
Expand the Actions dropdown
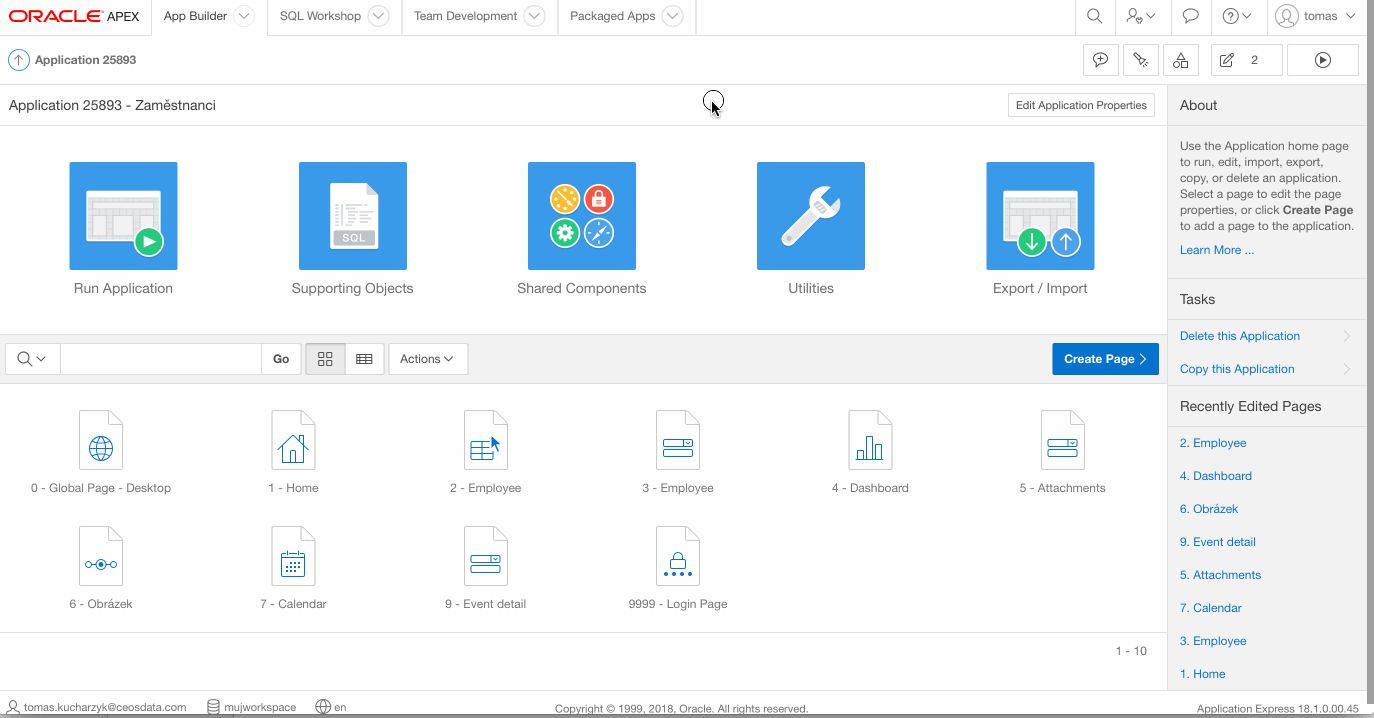pos(427,359)
